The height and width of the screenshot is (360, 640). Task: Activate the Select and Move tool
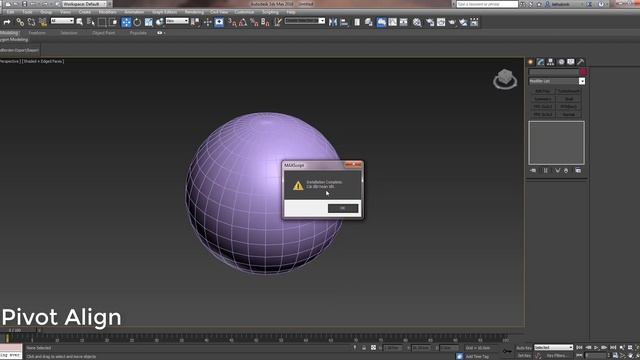[x=126, y=22]
